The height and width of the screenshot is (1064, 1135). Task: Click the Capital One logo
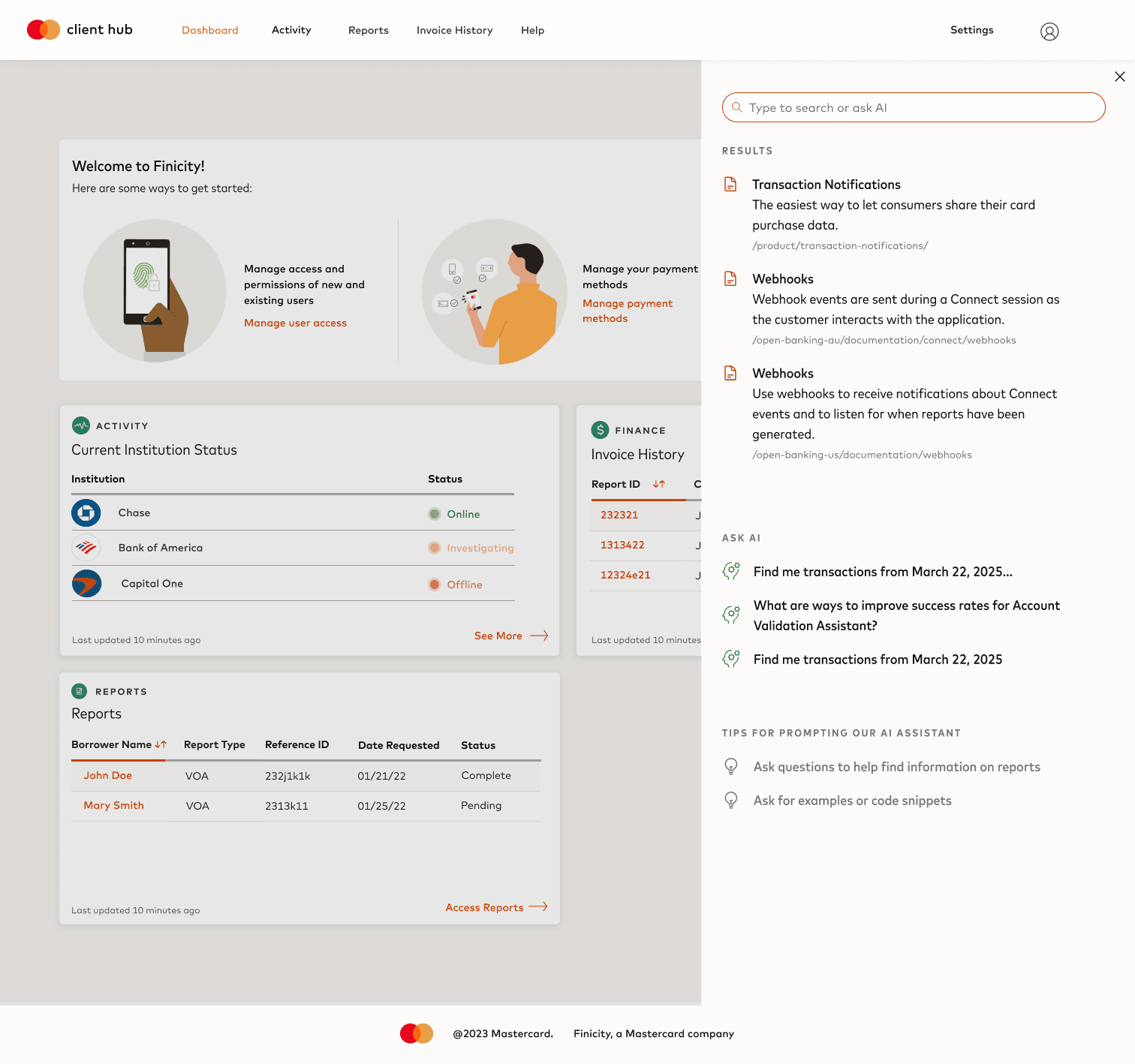(86, 583)
